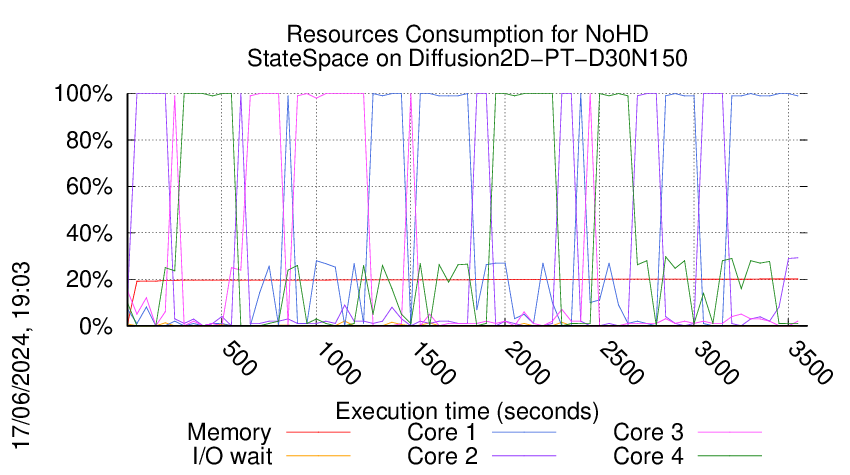Click the 100% y-axis label
Viewport: 850px width, 475px height.
83,94
